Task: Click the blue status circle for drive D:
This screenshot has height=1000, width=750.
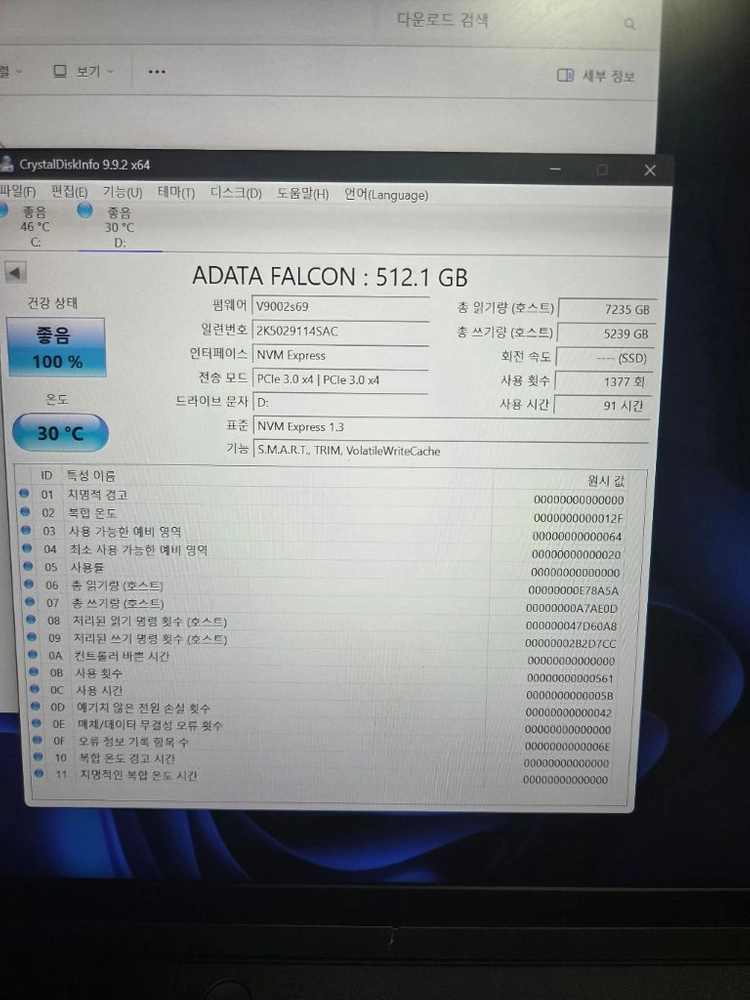Action: 85,210
